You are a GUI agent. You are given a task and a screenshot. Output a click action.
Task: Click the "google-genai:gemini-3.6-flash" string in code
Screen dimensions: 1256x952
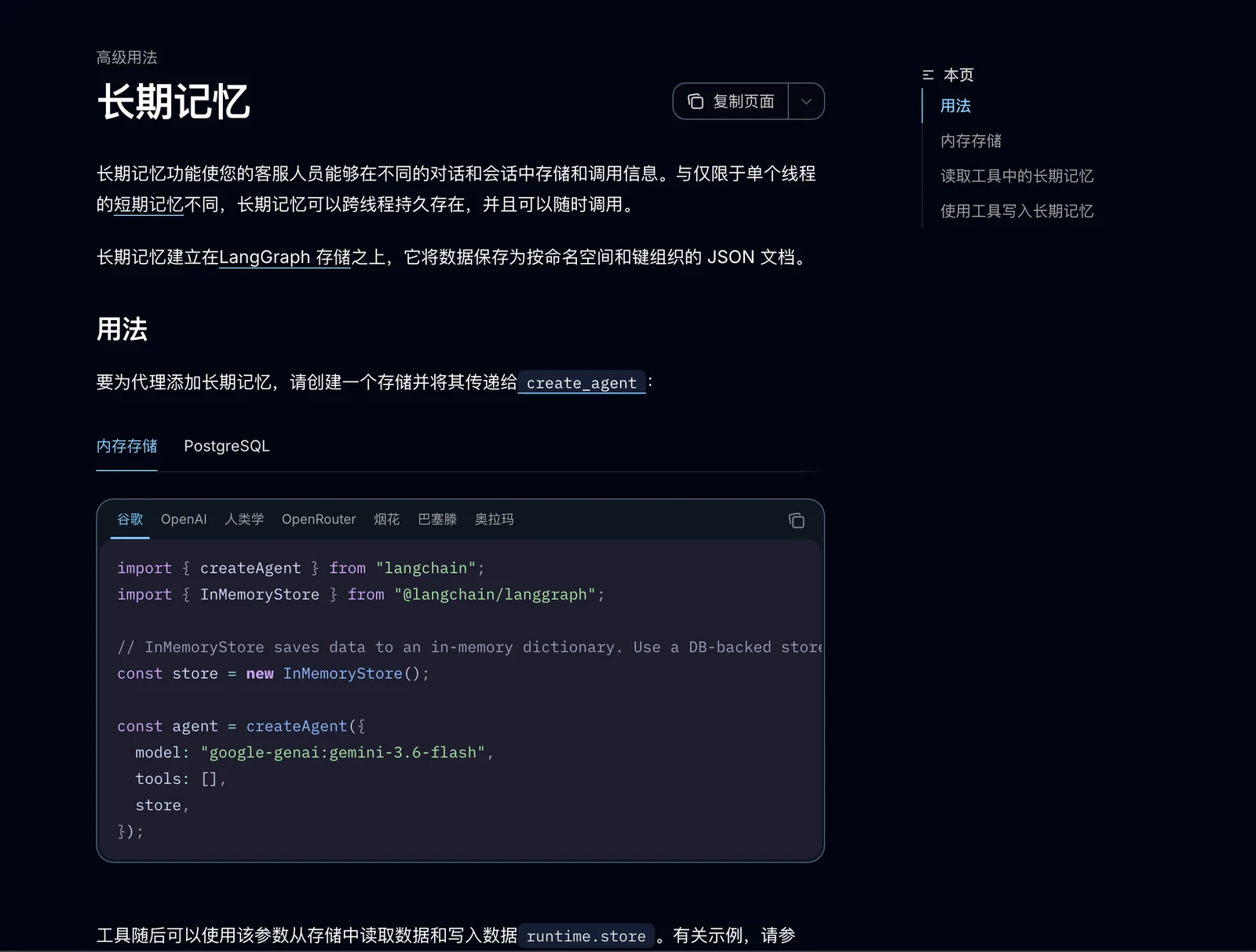tap(342, 753)
